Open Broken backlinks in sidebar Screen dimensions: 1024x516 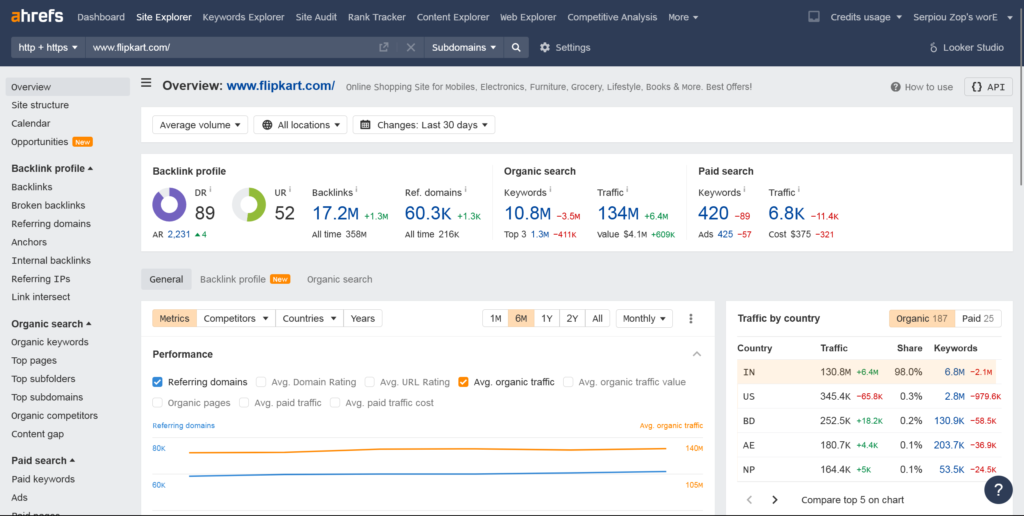tap(48, 205)
